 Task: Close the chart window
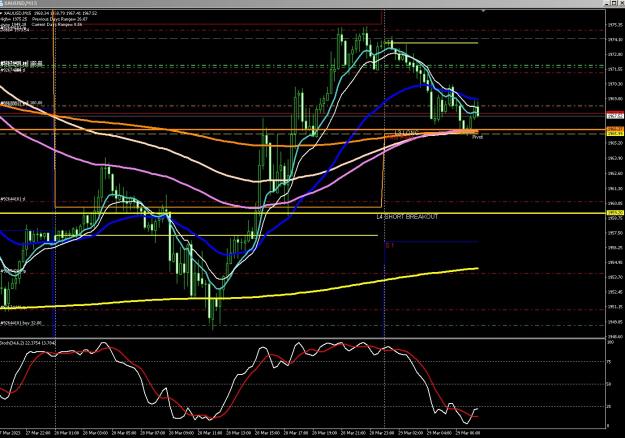tap(621, 3)
